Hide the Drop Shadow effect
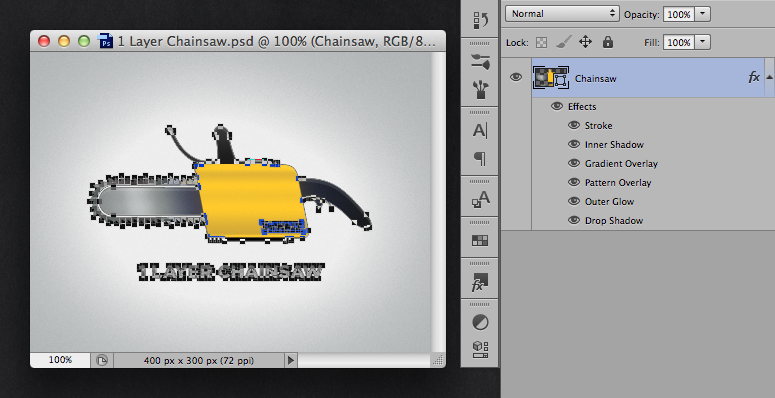The image size is (775, 398). coord(573,220)
